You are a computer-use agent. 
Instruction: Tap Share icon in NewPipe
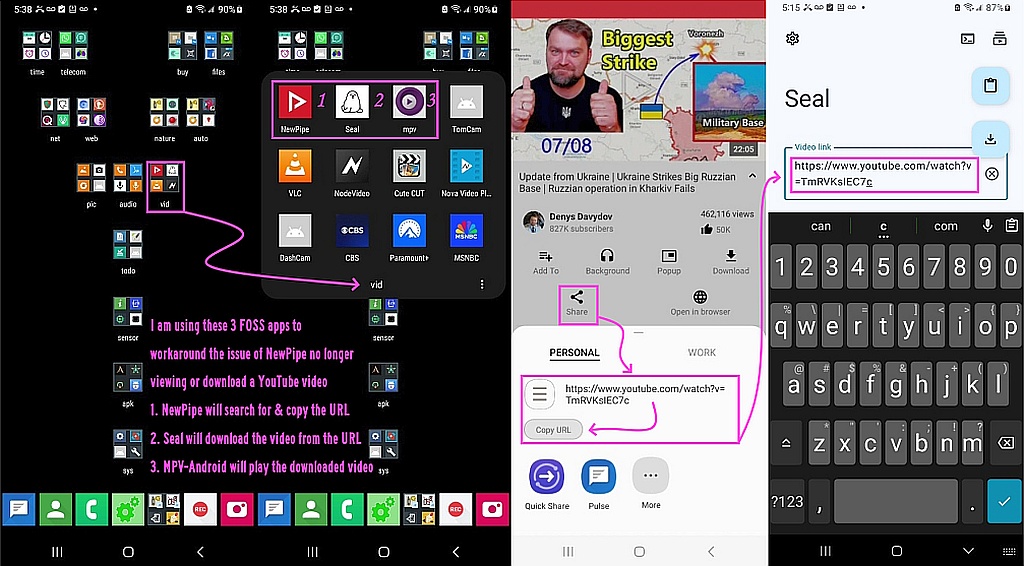tap(577, 297)
